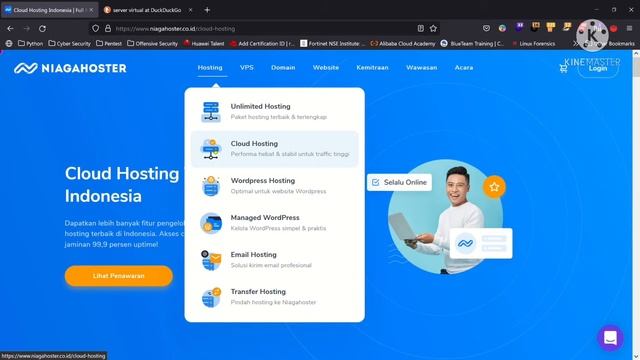Image resolution: width=640 pixels, height=360 pixels.
Task: Open the Wawasan menu
Action: tap(422, 68)
